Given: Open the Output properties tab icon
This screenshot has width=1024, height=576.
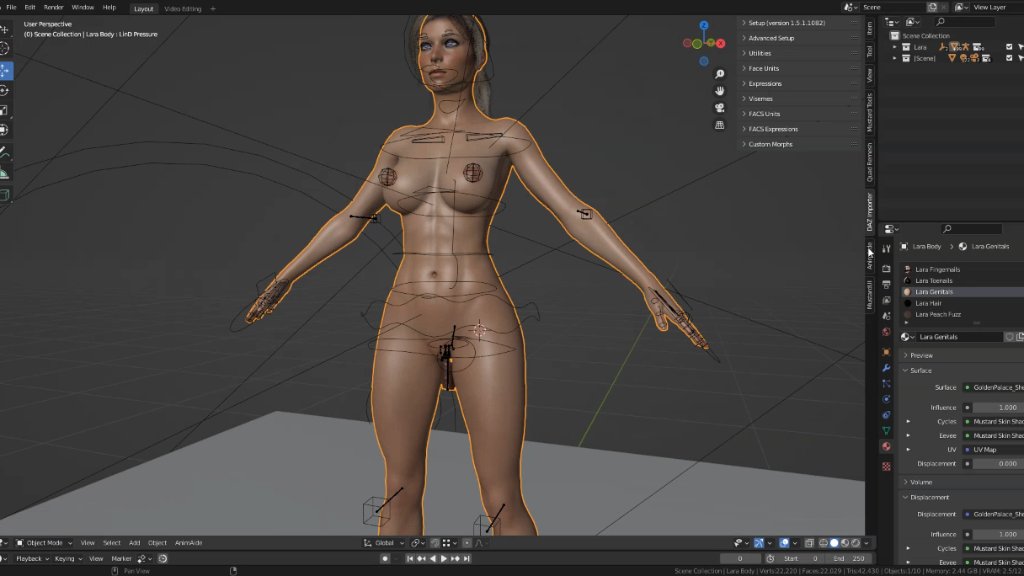Looking at the screenshot, I should coord(886,285).
